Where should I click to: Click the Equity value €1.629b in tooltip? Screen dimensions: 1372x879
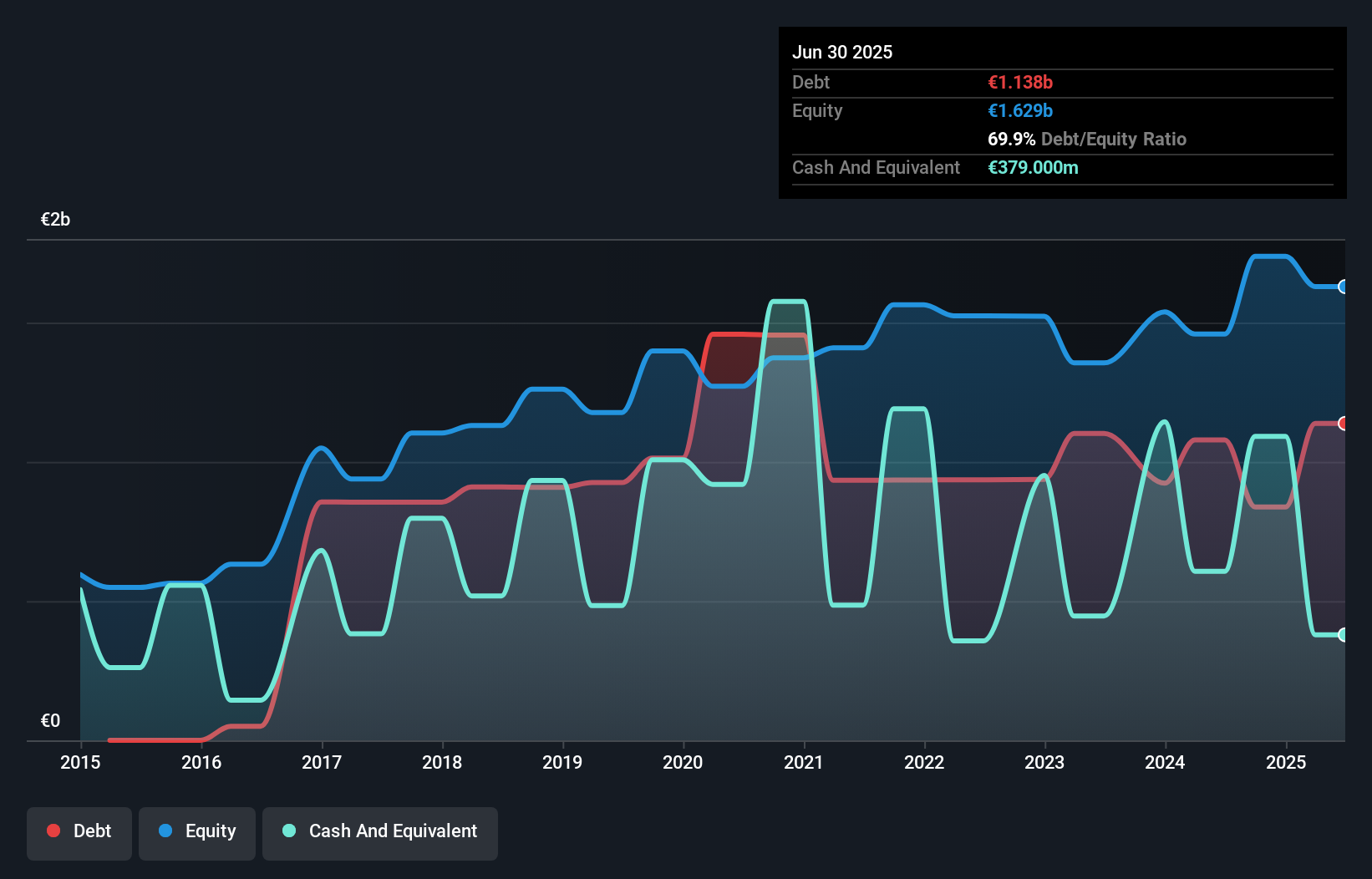point(1020,111)
